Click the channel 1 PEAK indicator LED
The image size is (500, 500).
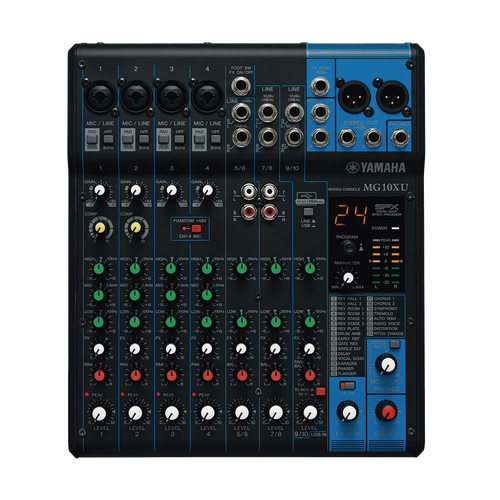(x=87, y=394)
